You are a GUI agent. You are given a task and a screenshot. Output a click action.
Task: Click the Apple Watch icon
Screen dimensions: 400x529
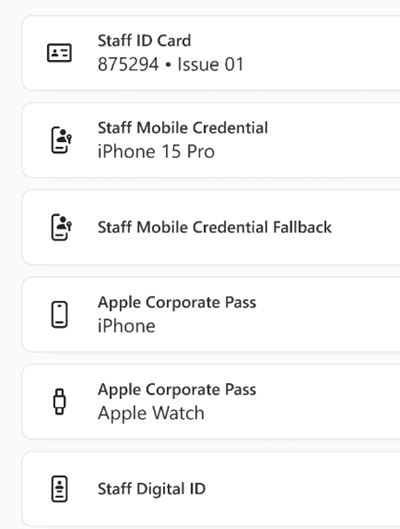tap(60, 401)
